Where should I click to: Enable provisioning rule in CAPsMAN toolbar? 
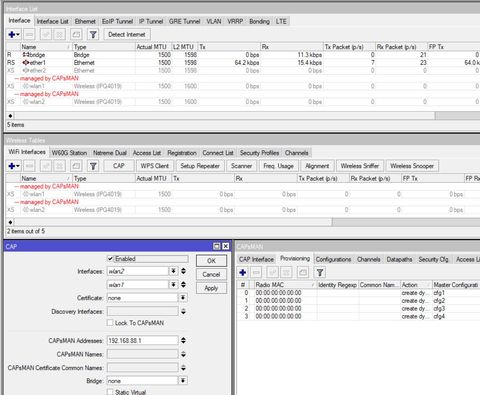pos(272,272)
